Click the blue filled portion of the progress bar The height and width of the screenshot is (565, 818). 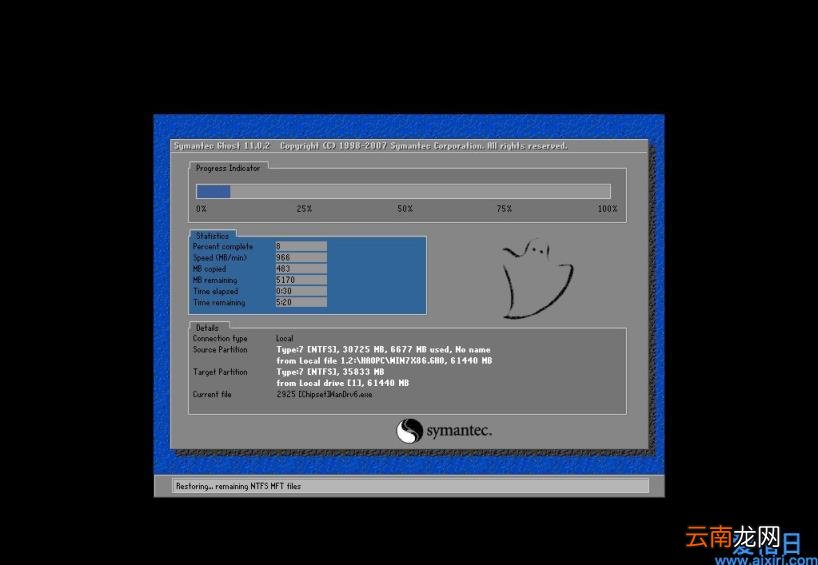coord(213,191)
